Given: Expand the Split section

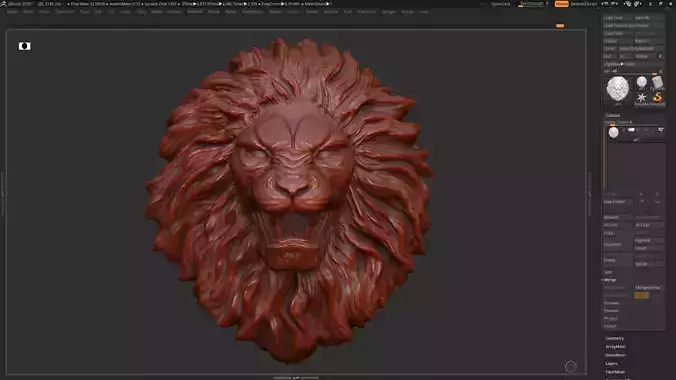Looking at the screenshot, I should coord(608,272).
